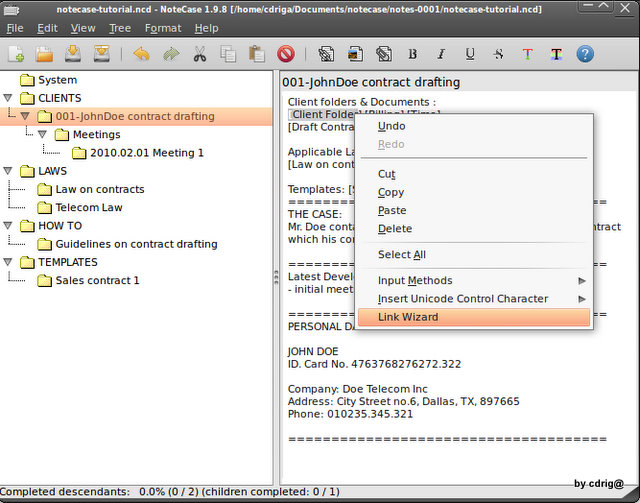Image resolution: width=640 pixels, height=503 pixels.
Task: Click the paperclip attachments toolbar icon
Action: tap(384, 54)
